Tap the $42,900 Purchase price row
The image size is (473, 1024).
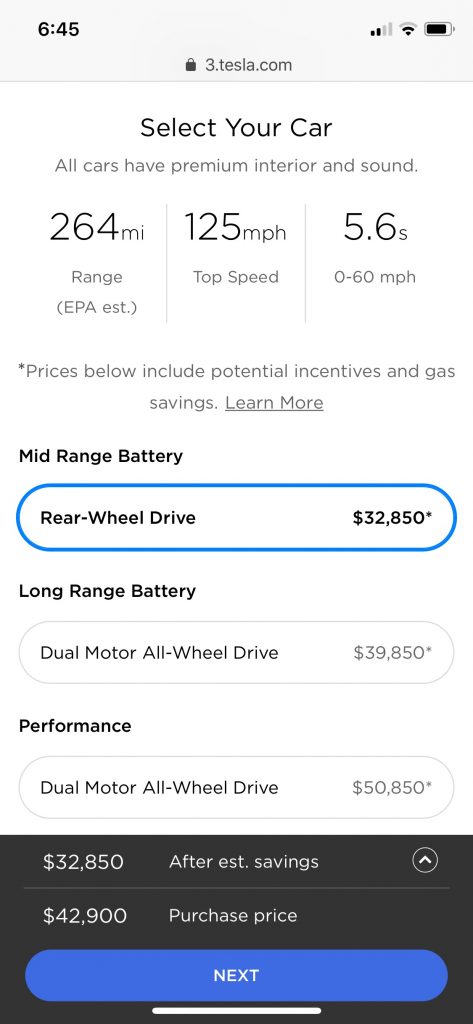click(x=236, y=916)
